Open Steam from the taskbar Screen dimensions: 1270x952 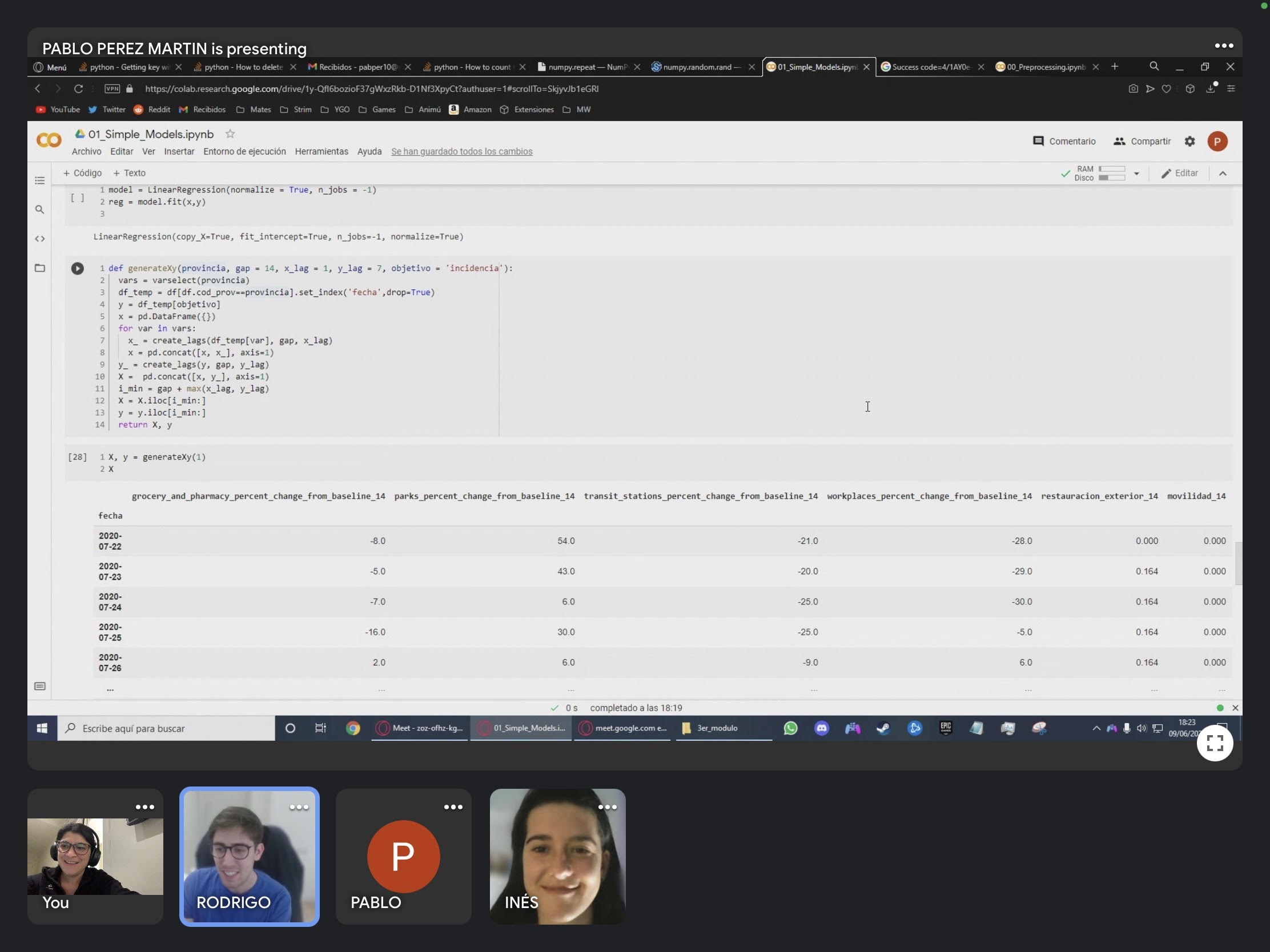point(883,728)
